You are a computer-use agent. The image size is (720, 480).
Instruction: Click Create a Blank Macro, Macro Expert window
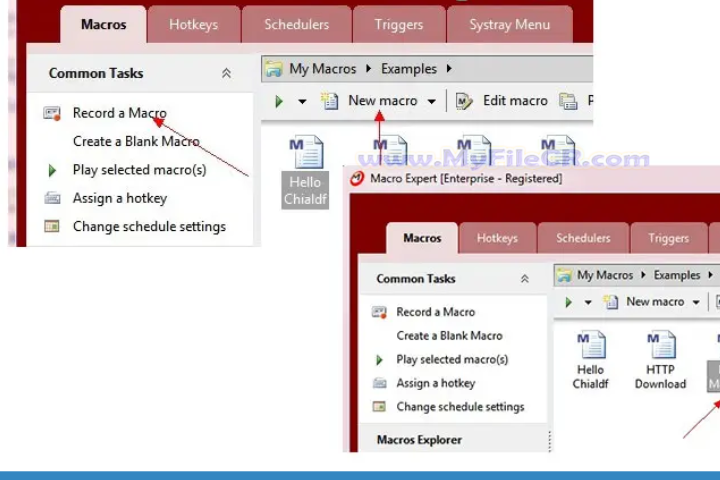tap(450, 336)
